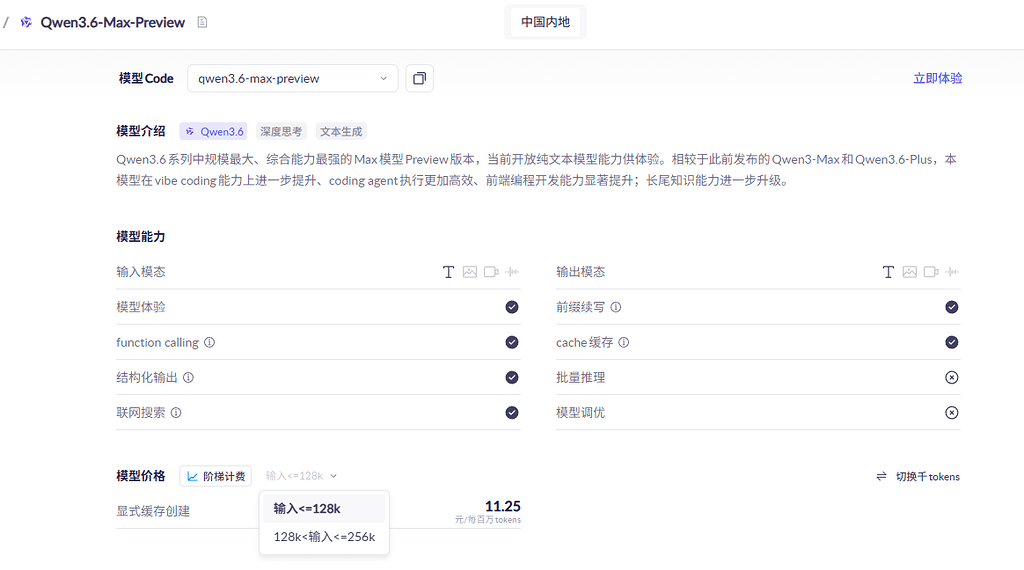Click the text icon in the 输出模态 row
Viewport: 1024px width, 570px height.
tap(888, 272)
